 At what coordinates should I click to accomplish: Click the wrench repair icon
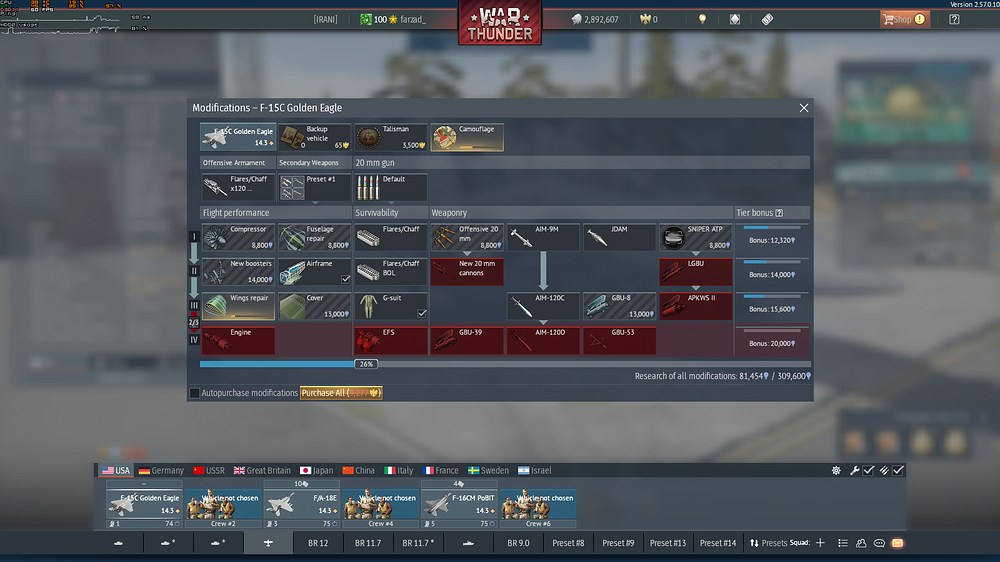(855, 470)
